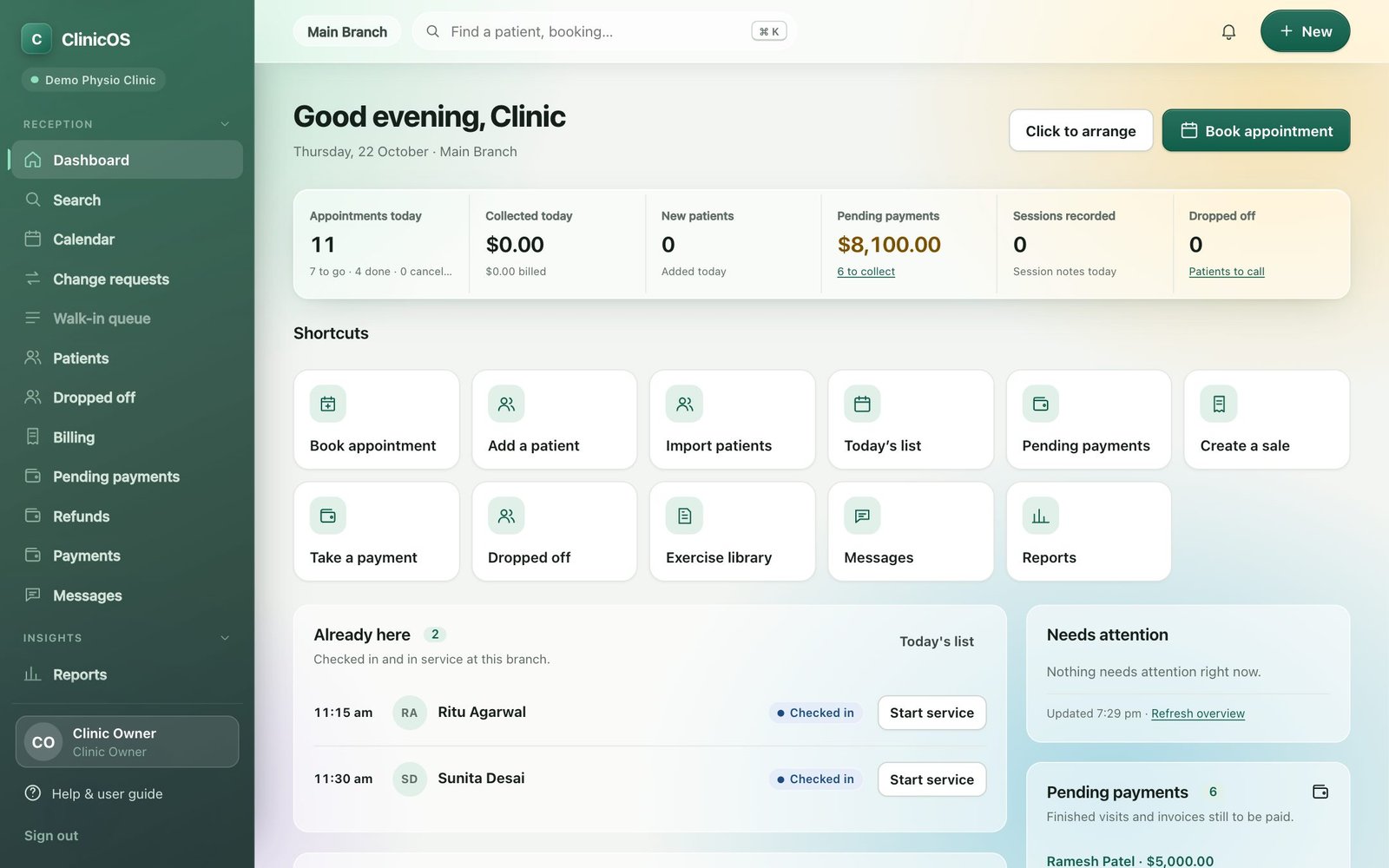The image size is (1389, 868).
Task: Select Billing in the sidebar
Action: 127,437
